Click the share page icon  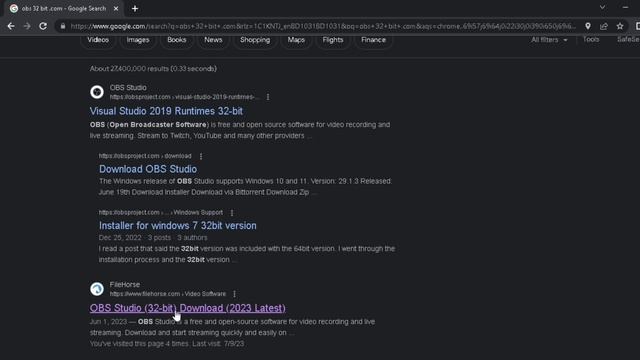(x=604, y=26)
